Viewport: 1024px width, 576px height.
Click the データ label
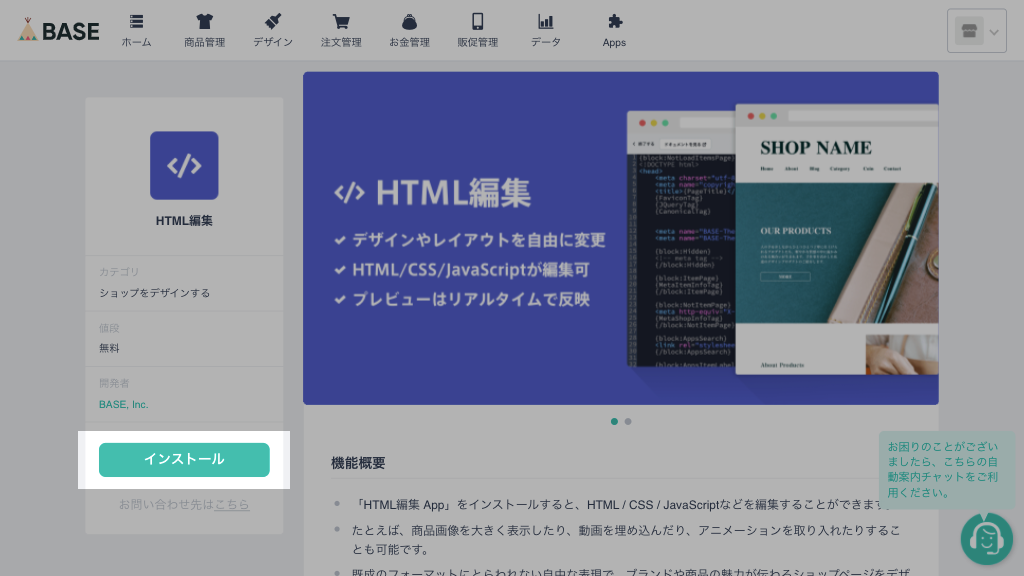click(545, 42)
